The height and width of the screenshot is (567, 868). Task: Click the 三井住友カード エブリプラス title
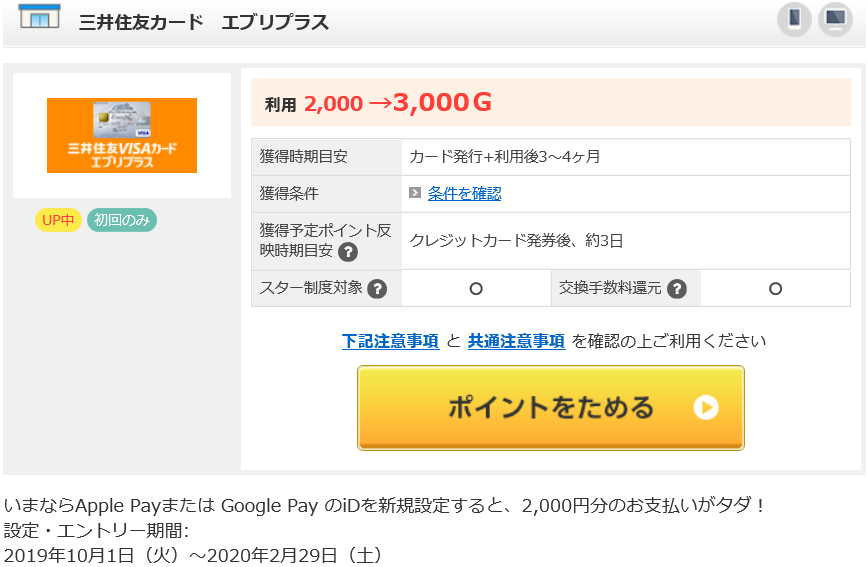203,22
